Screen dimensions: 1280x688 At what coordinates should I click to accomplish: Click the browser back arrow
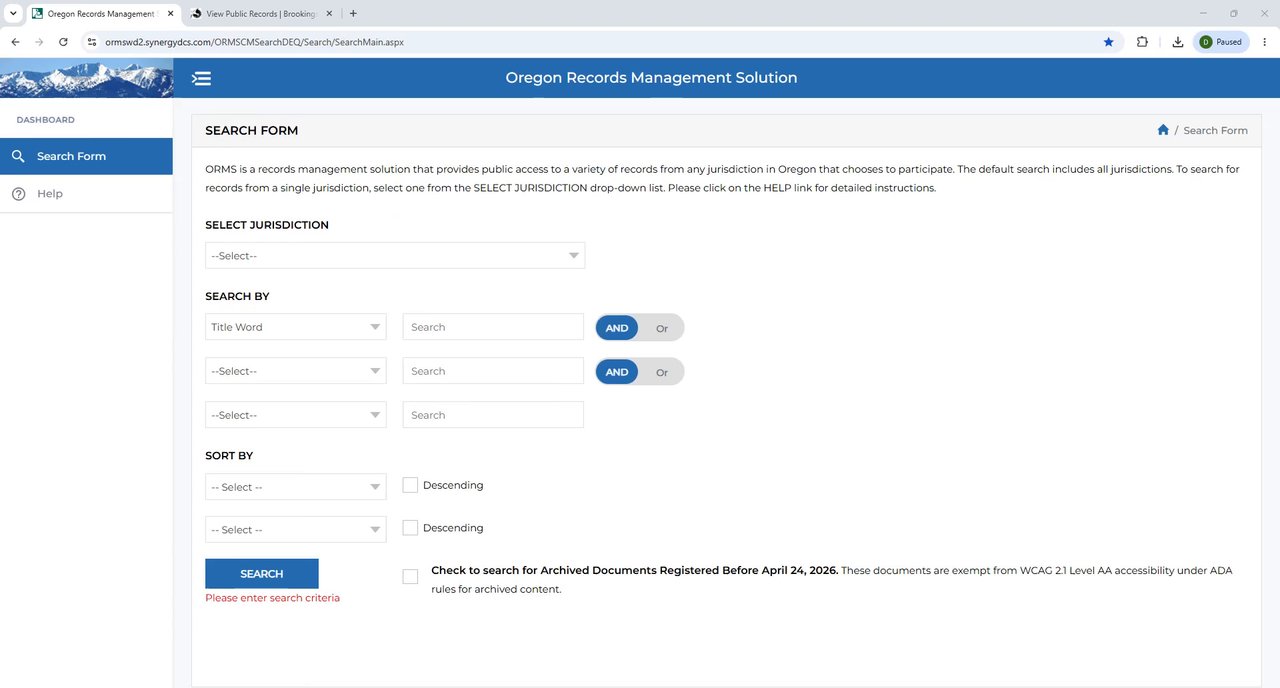click(x=15, y=42)
